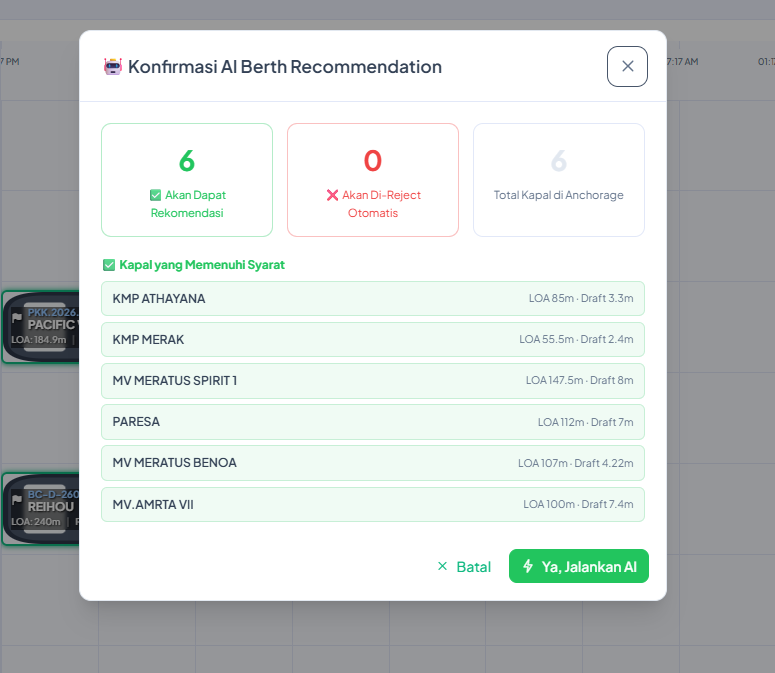Select the MV MERATUS SPIRIT 1 row
Image resolution: width=775 pixels, height=673 pixels.
pyautogui.click(x=373, y=380)
